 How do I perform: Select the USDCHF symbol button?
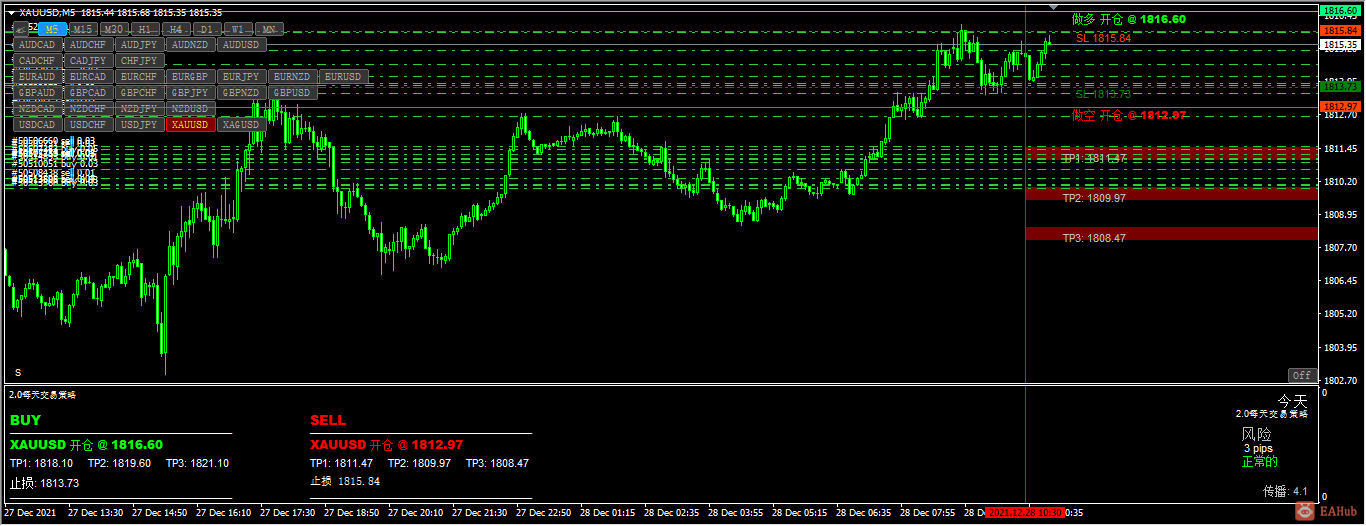89,125
